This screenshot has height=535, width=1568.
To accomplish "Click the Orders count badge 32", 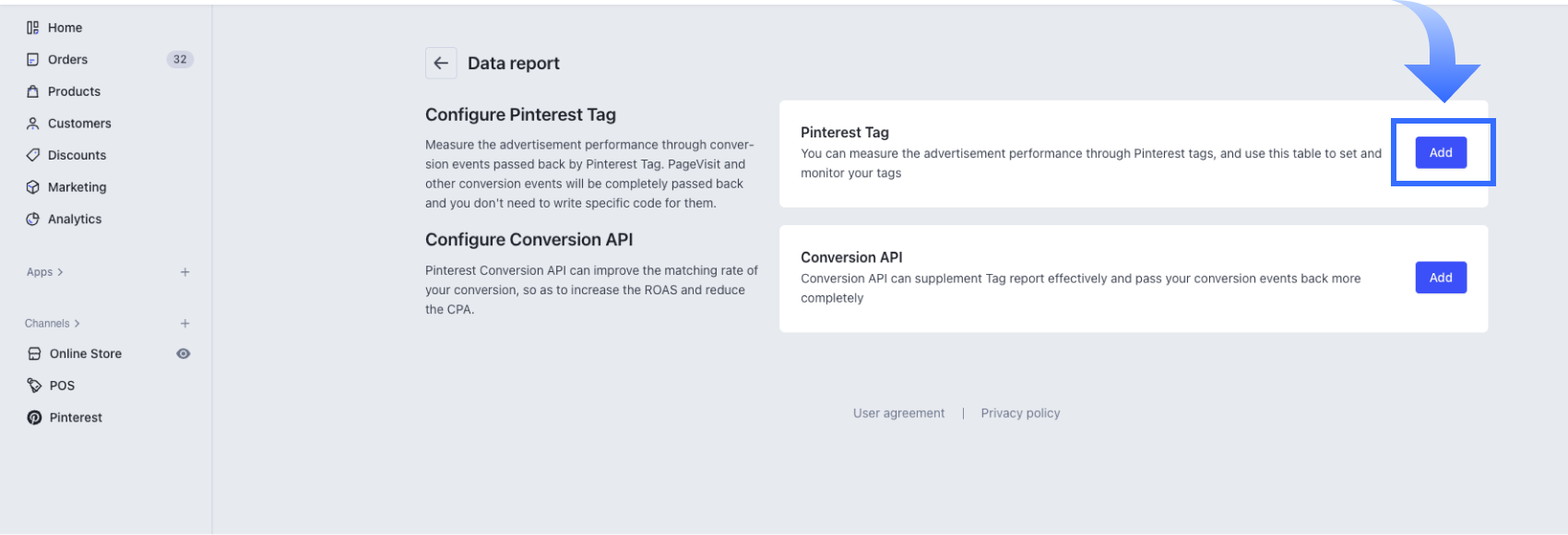I will point(180,59).
